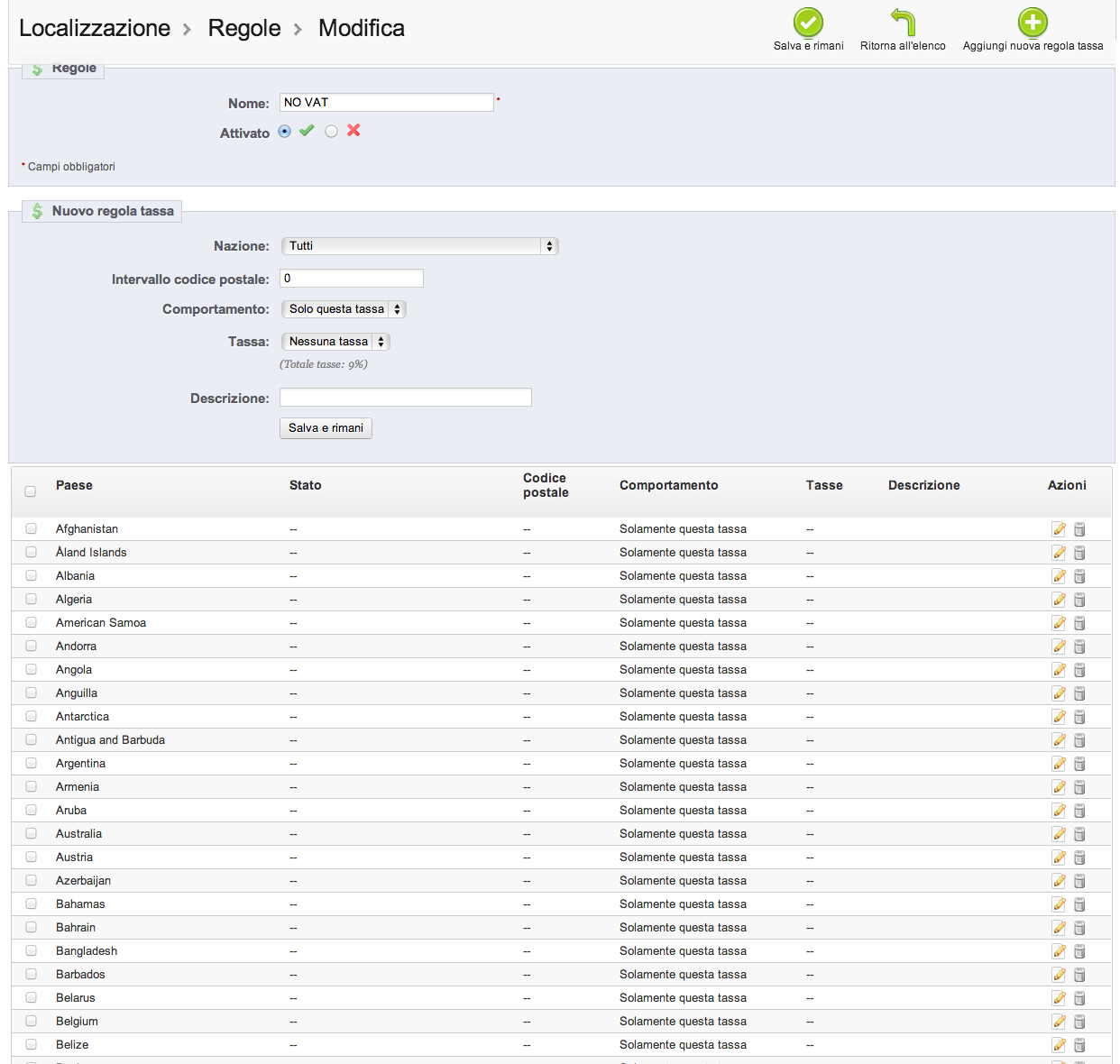Edit the Armenia tax rule
This screenshot has height=1064, width=1120.
tap(1059, 787)
